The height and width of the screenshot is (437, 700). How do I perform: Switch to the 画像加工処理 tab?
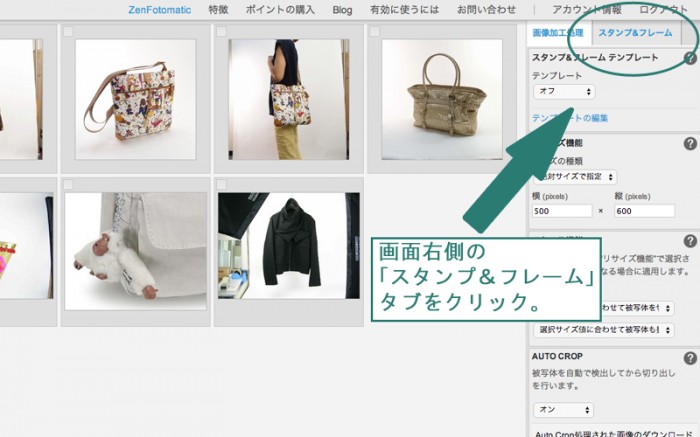pos(558,33)
